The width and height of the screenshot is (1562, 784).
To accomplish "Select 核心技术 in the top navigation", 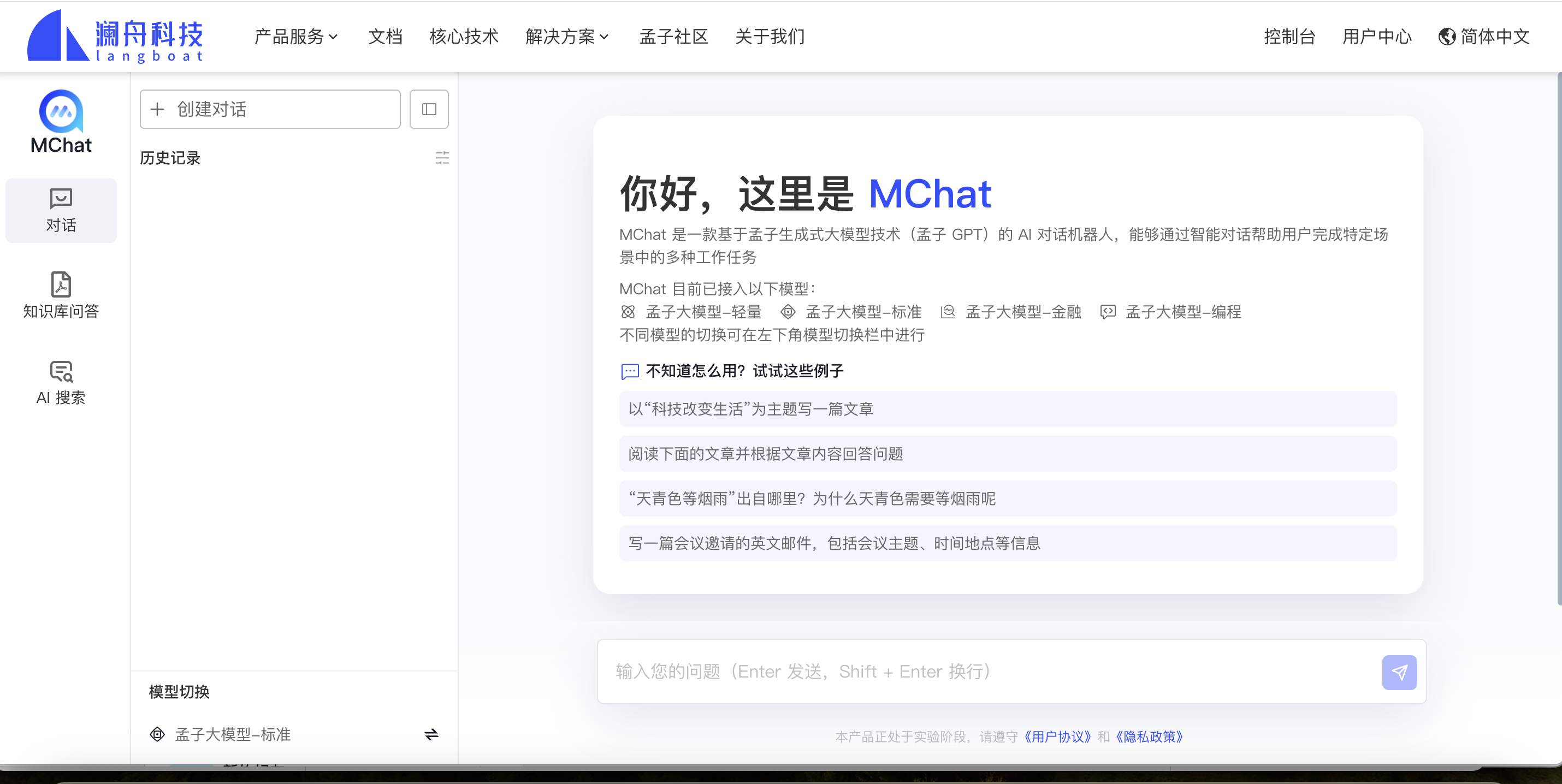I will tap(464, 37).
